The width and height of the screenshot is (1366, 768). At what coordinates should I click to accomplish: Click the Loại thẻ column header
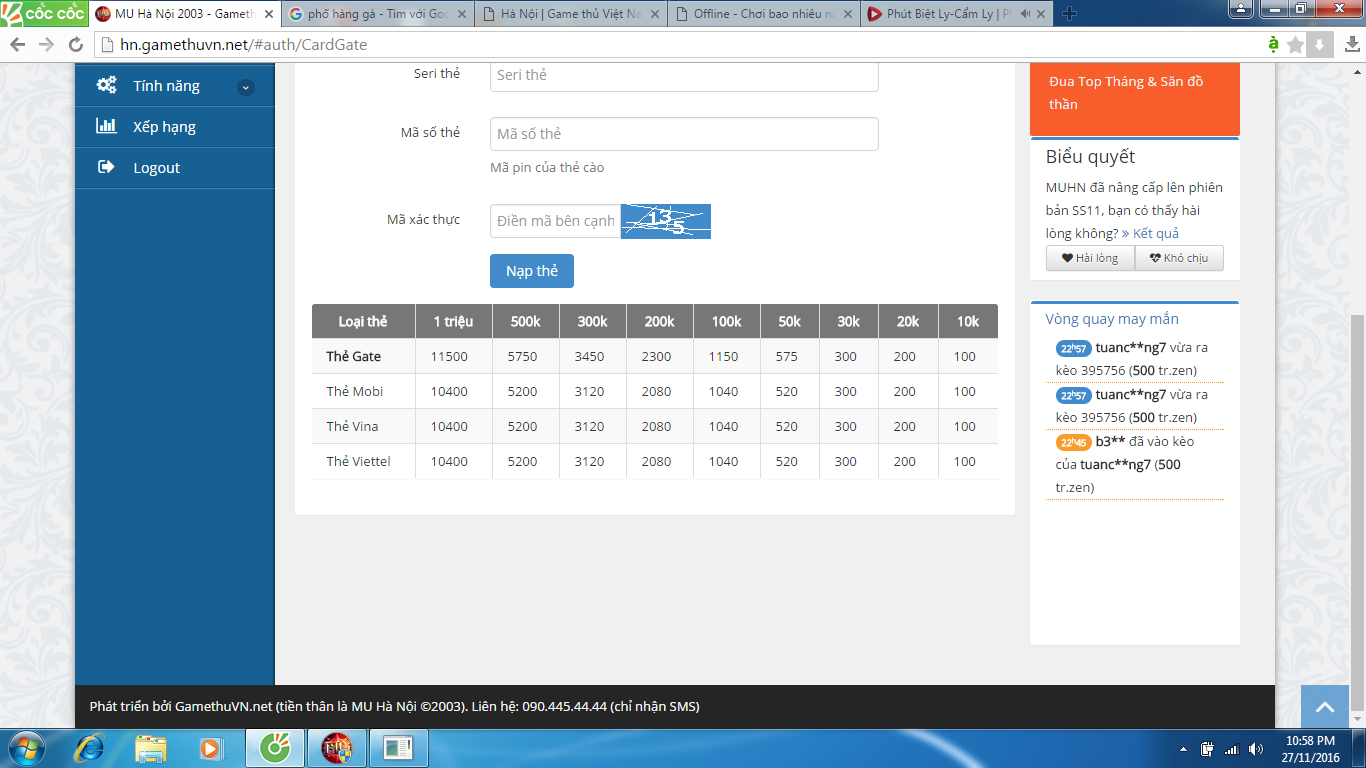pyautogui.click(x=363, y=321)
